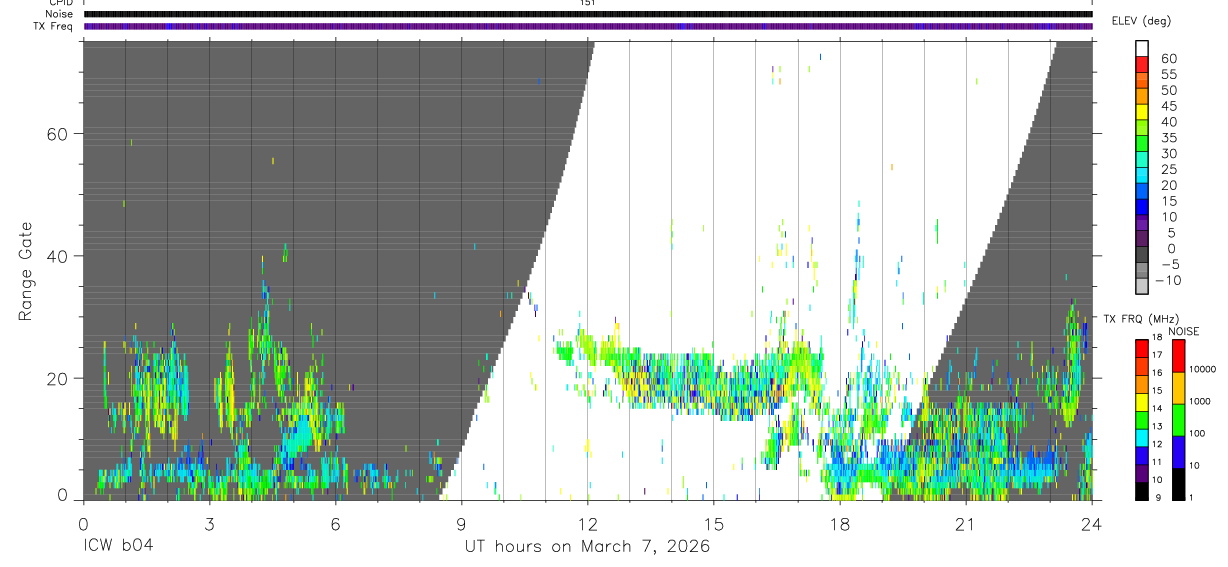Click the green segment of TX FRQ bar

pyautogui.click(x=1141, y=419)
